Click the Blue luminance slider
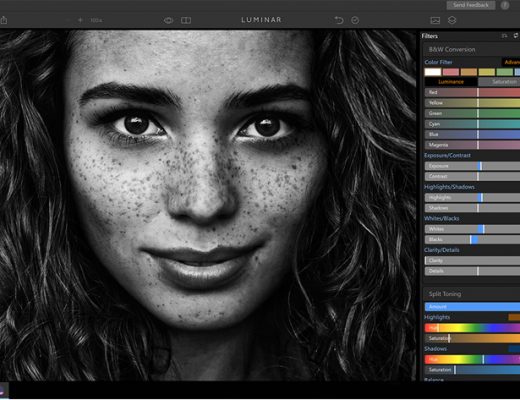 pyautogui.click(x=472, y=135)
